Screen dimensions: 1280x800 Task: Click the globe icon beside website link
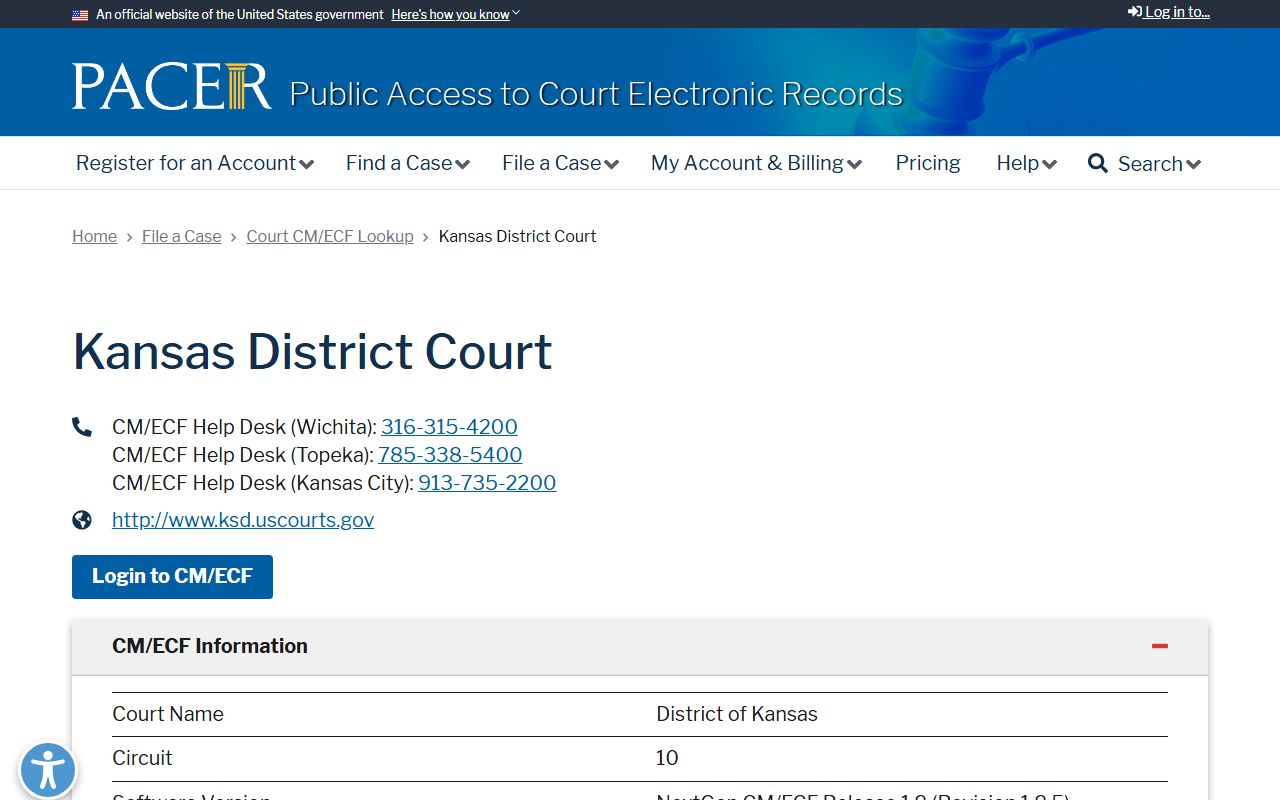coord(82,520)
